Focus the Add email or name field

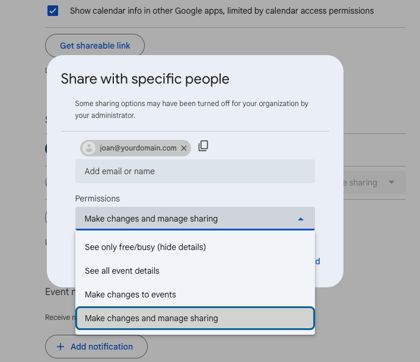(x=195, y=171)
